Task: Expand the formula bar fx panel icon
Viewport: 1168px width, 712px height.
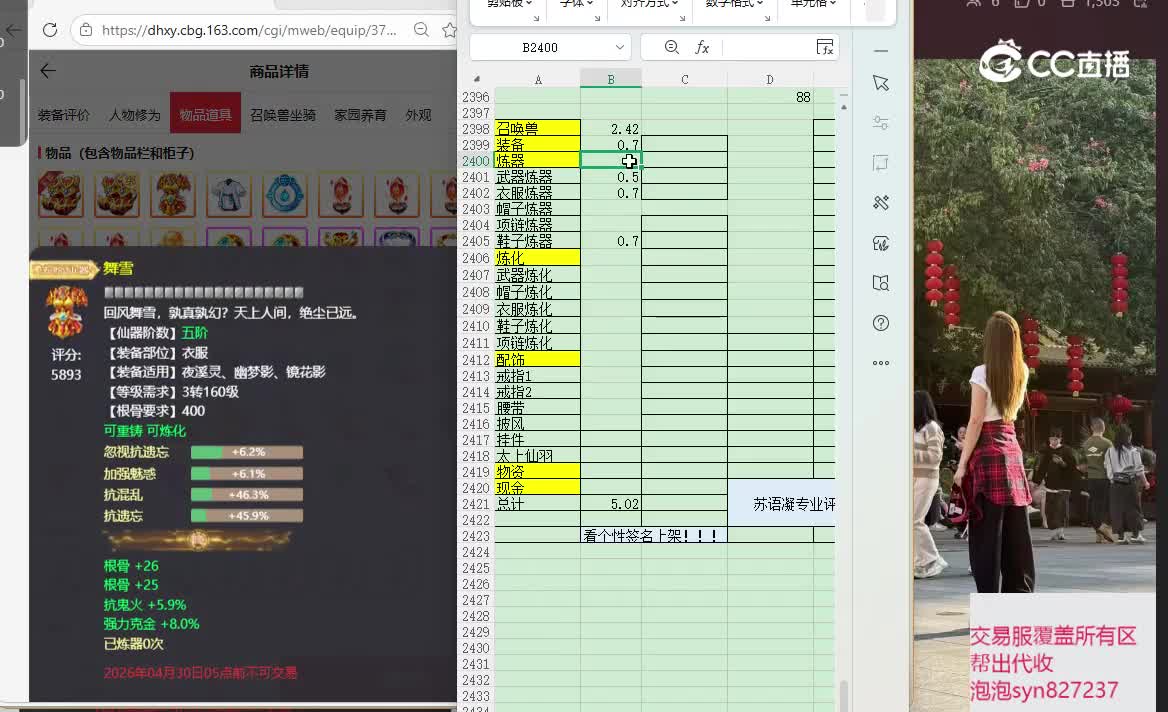Action: tap(825, 47)
